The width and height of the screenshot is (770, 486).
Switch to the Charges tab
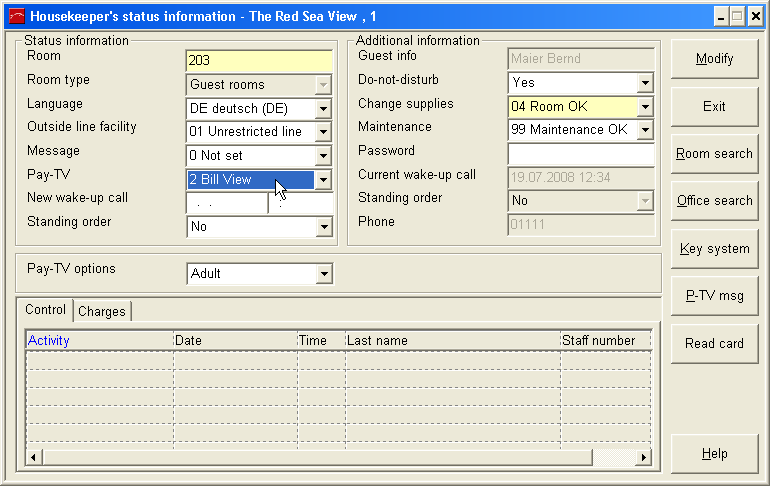click(102, 312)
